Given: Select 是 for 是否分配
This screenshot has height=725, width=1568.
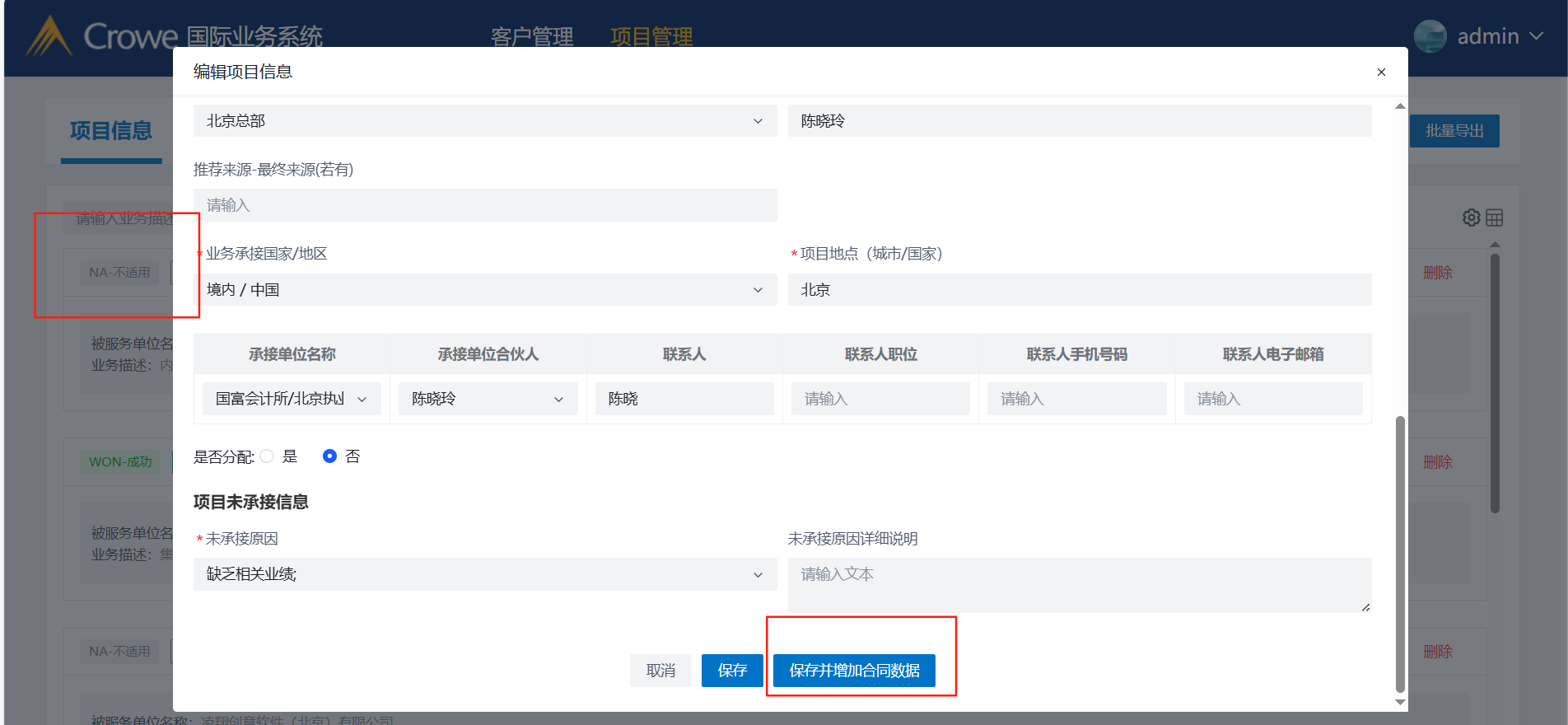Looking at the screenshot, I should 267,456.
